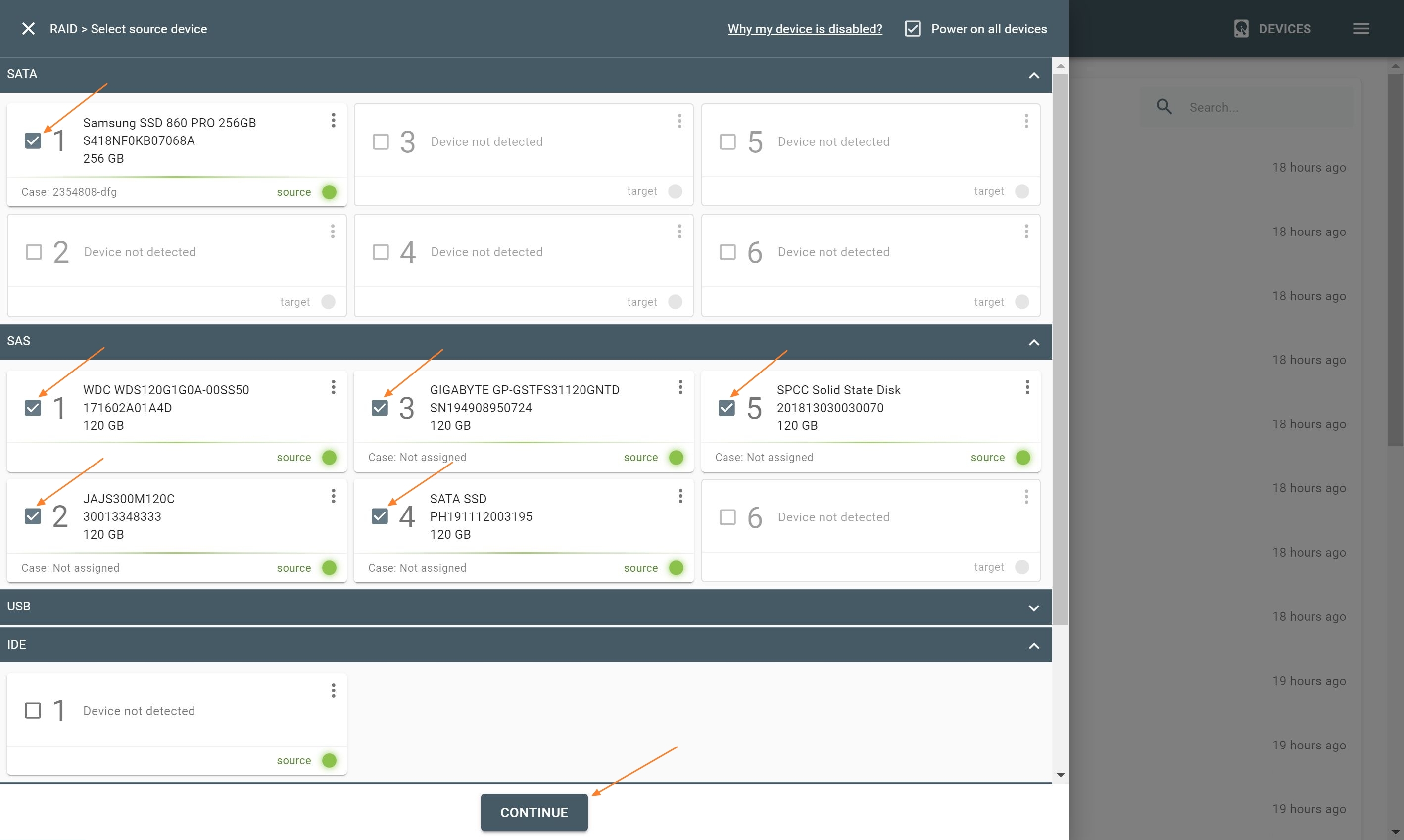Open SAS slot 6 options menu
The width and height of the screenshot is (1404, 840).
[1026, 496]
